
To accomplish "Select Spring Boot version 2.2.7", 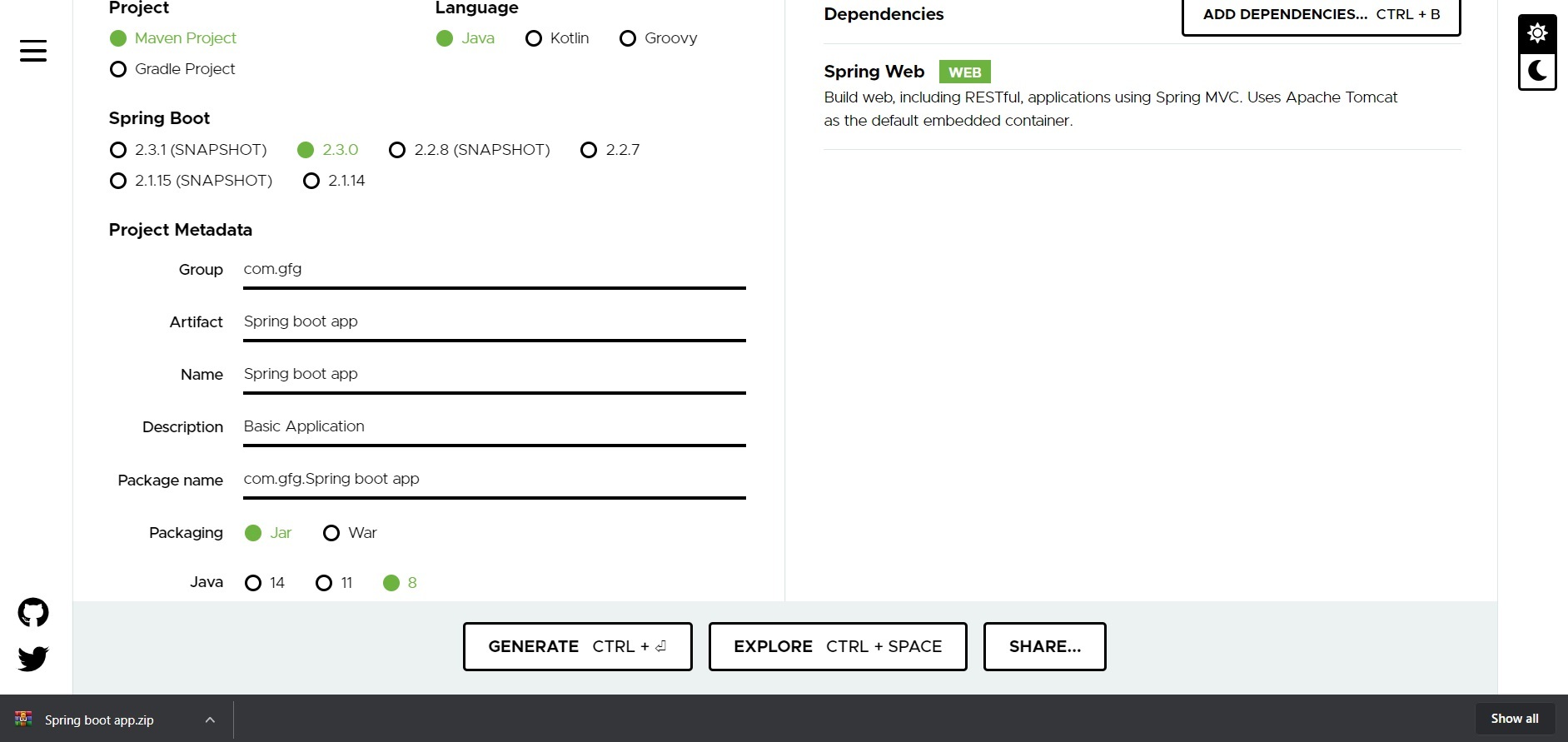I will point(610,150).
